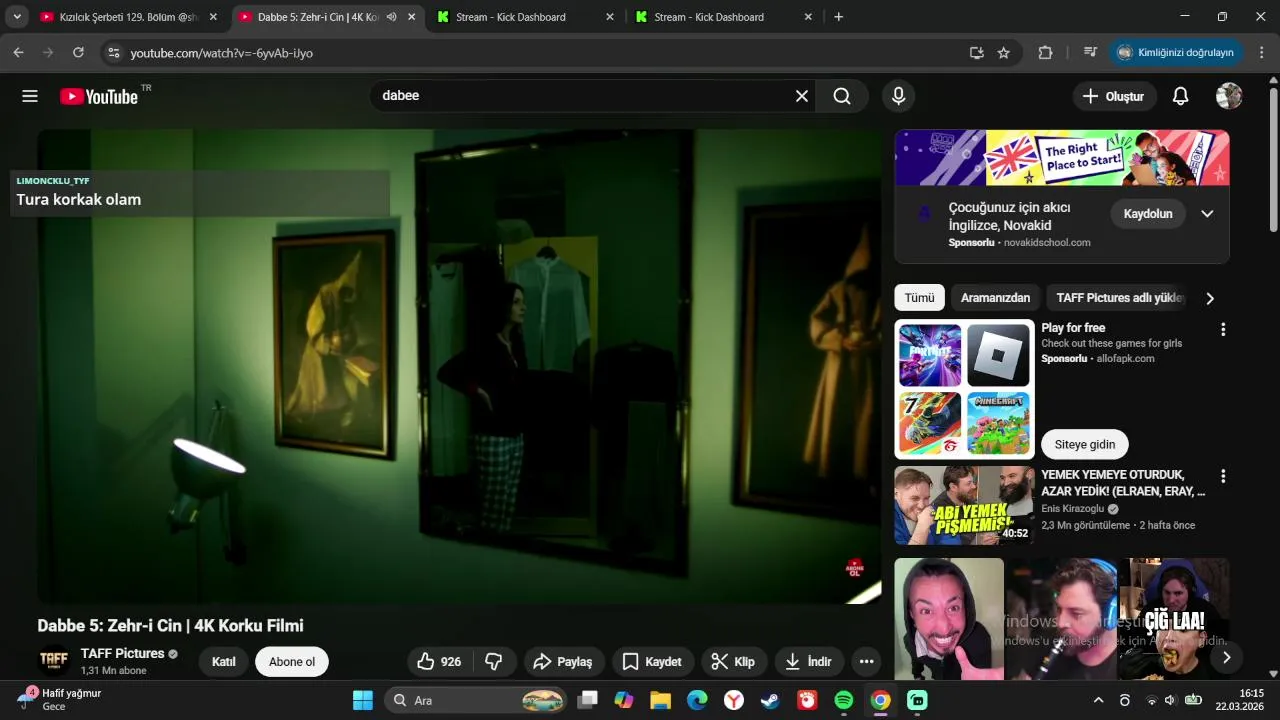Like the video (926 likes)
The image size is (1280, 720).
pos(440,661)
